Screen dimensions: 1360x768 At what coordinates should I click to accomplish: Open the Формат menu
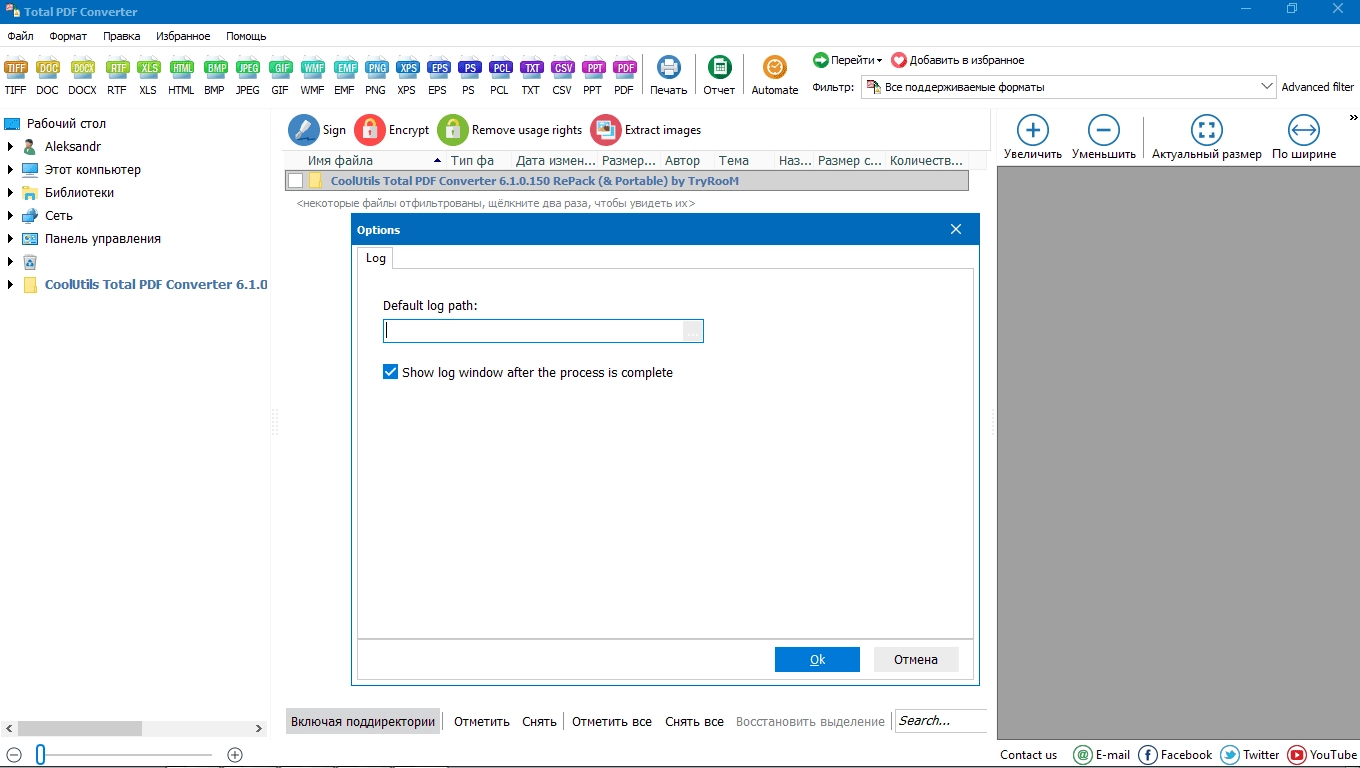point(68,36)
